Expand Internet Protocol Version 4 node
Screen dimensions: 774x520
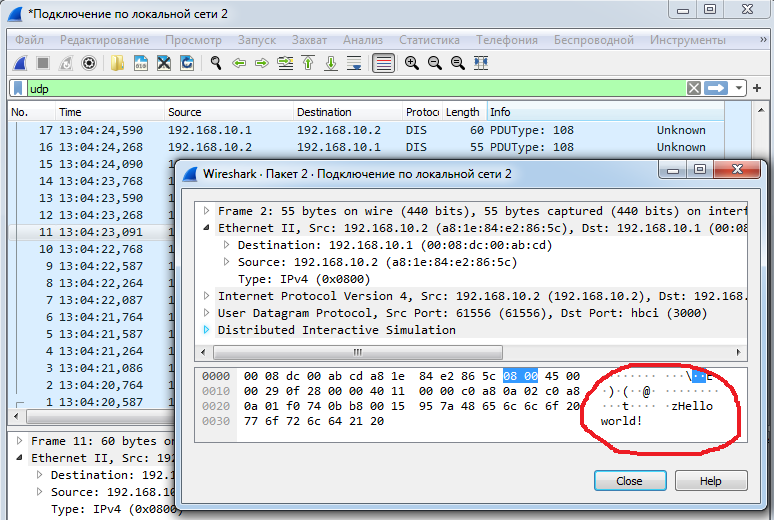207,296
